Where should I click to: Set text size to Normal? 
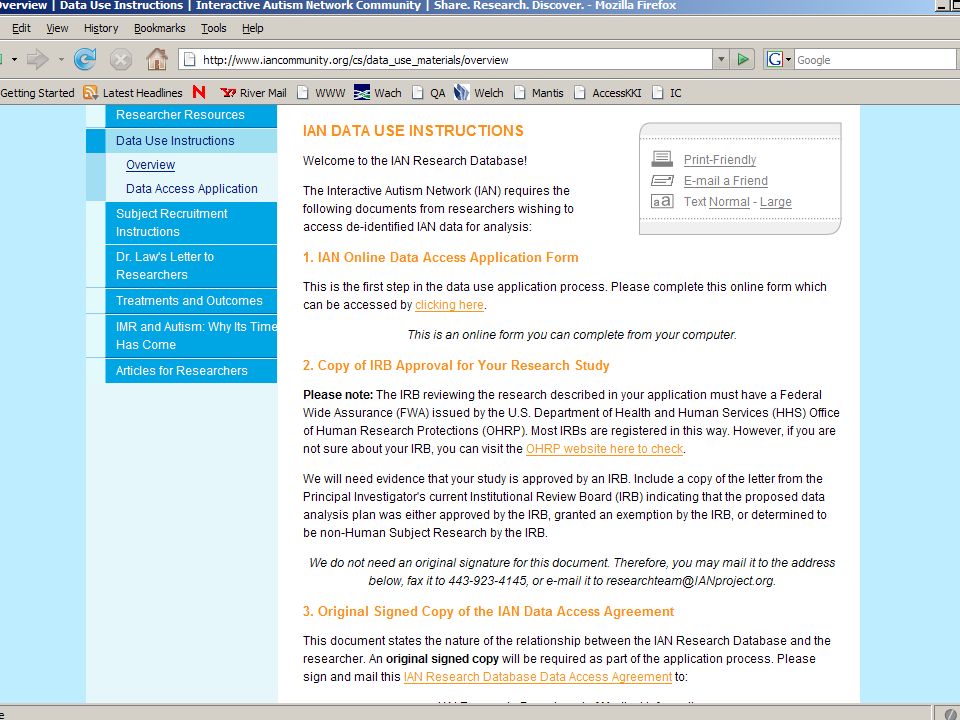coord(729,201)
